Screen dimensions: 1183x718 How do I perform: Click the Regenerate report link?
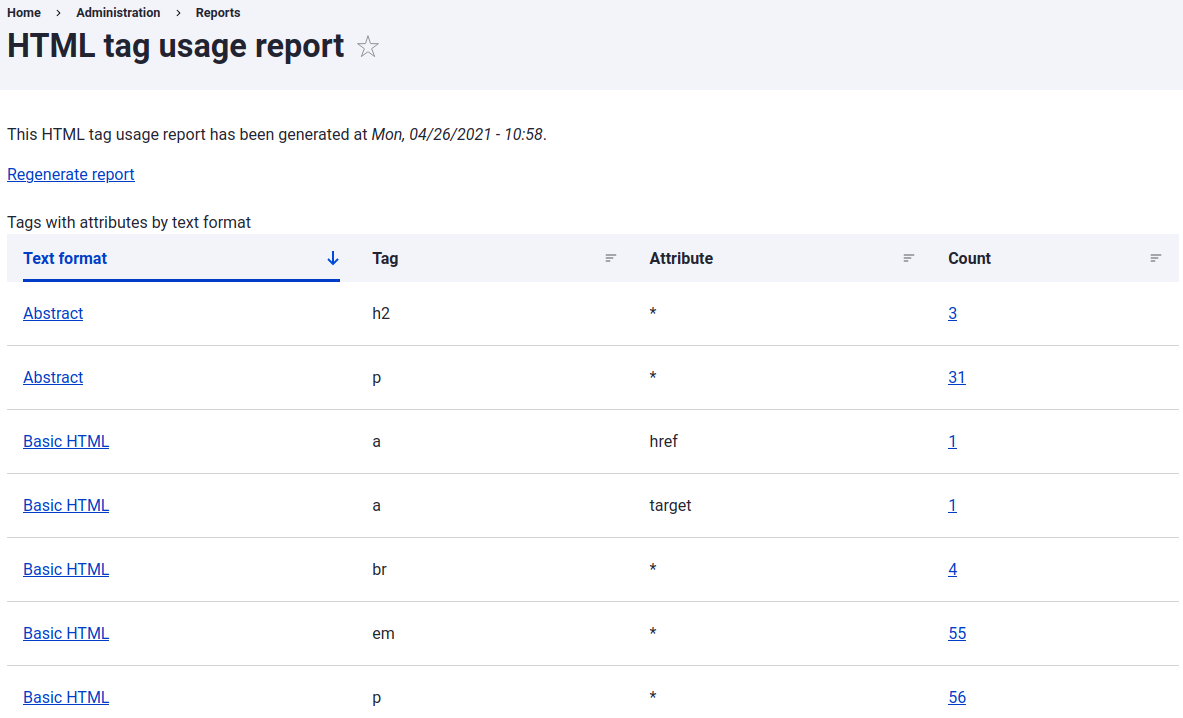pyautogui.click(x=71, y=174)
